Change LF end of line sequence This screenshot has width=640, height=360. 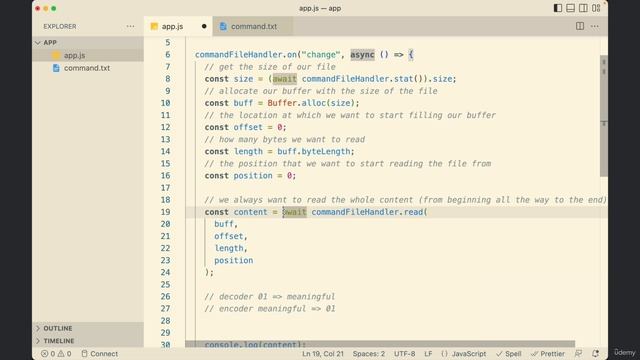428,353
